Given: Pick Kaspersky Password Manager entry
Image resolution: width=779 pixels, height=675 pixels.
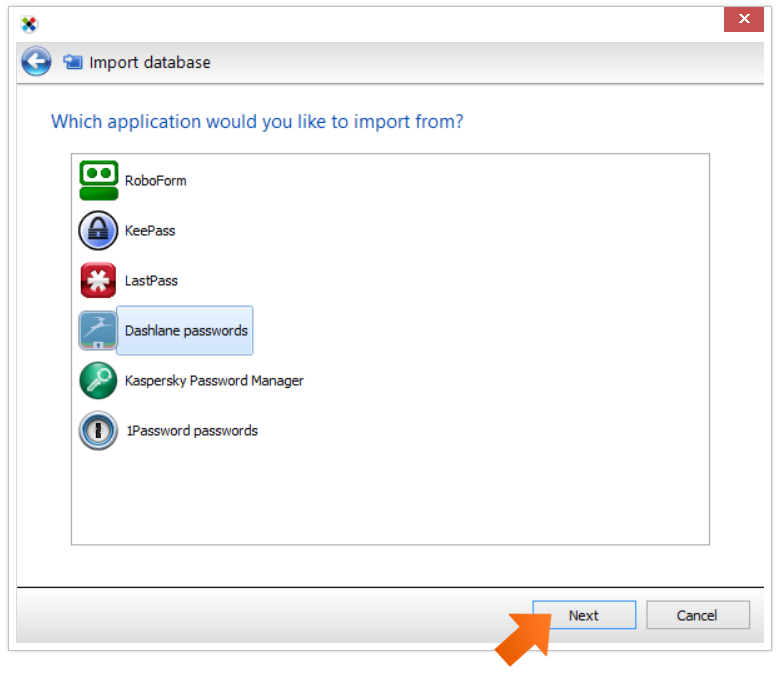Looking at the screenshot, I should [x=214, y=381].
